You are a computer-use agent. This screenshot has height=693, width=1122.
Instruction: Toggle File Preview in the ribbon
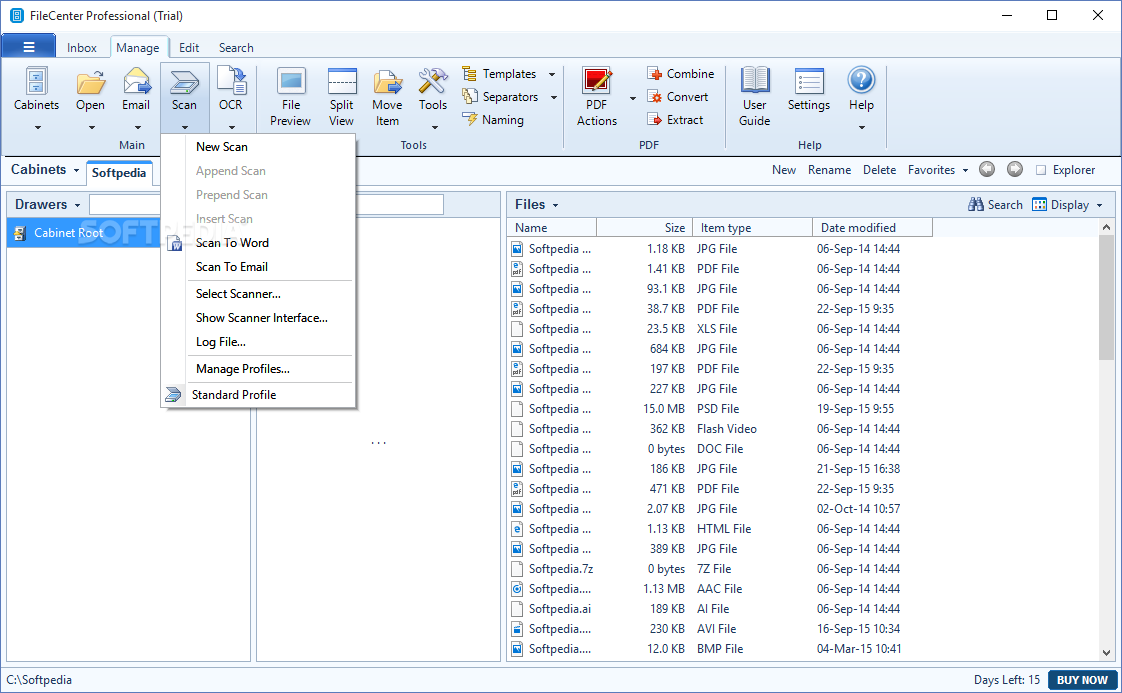pyautogui.click(x=291, y=97)
